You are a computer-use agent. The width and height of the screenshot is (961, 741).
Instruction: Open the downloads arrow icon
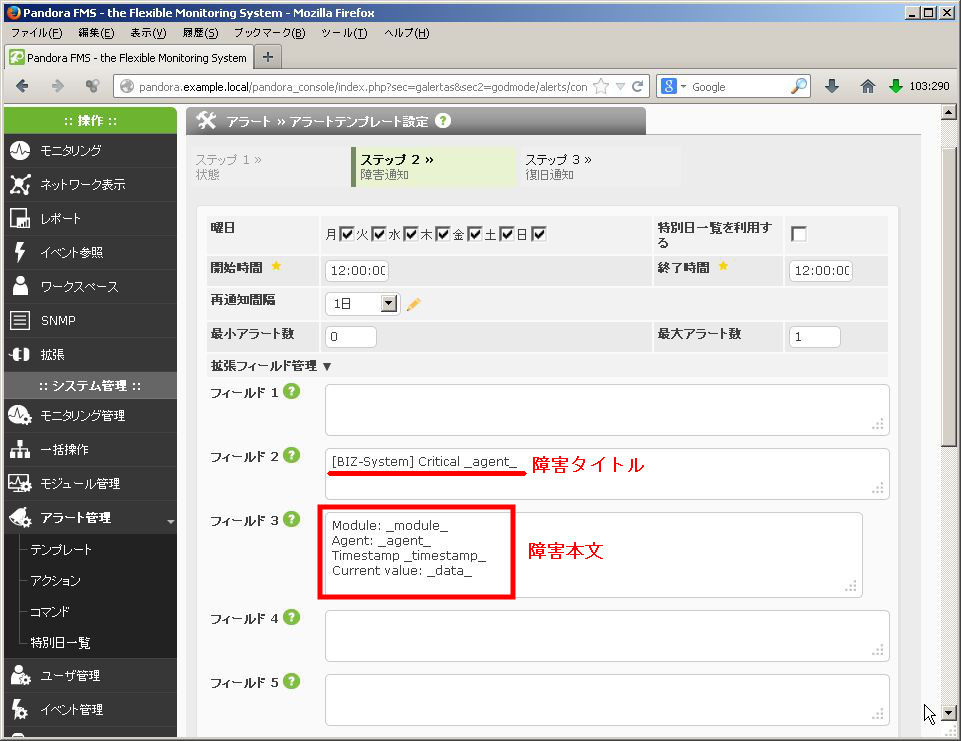[x=832, y=86]
